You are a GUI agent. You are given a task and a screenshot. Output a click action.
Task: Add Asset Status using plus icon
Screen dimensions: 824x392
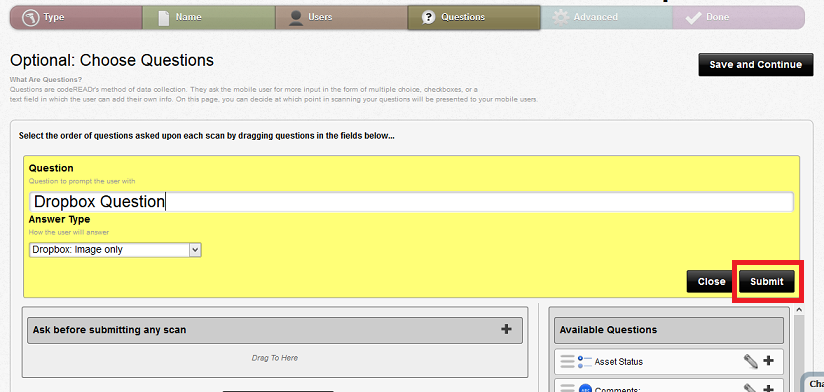tap(768, 360)
